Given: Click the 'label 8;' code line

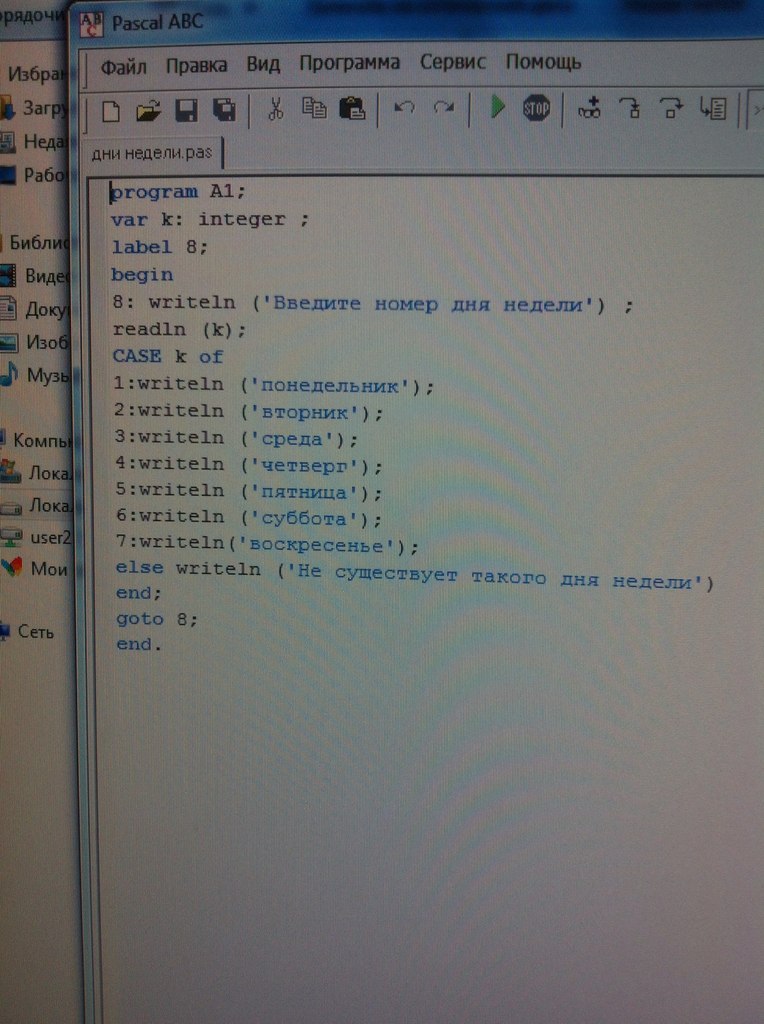Looking at the screenshot, I should 159,247.
